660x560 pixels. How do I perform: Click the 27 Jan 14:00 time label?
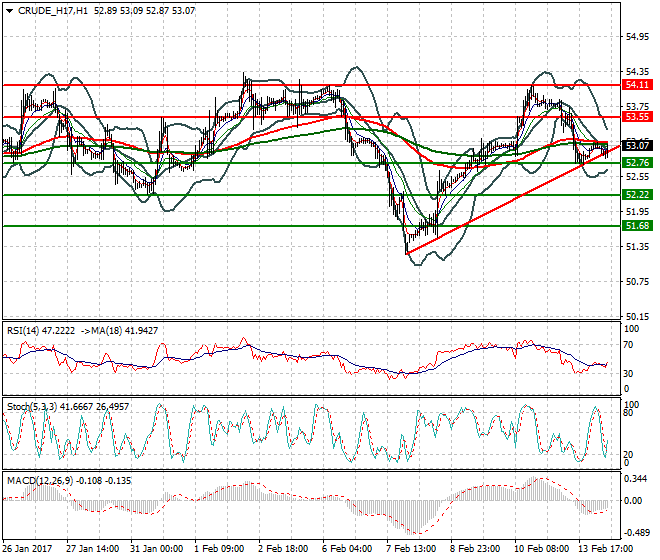93,549
